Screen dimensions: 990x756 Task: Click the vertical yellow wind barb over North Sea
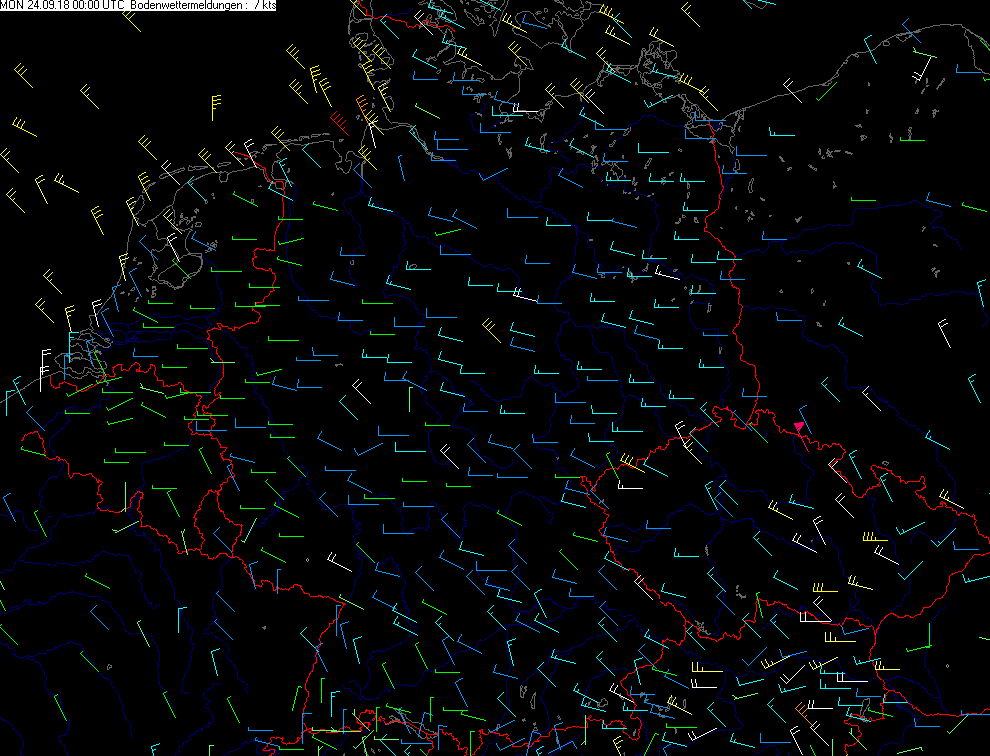(x=216, y=104)
